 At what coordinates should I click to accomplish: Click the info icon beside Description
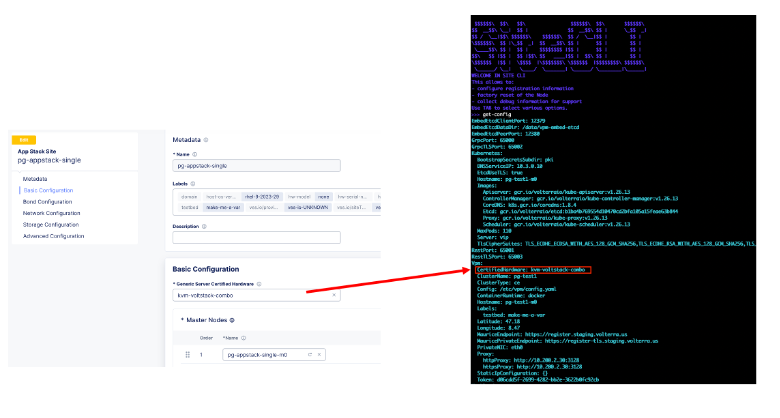point(203,226)
